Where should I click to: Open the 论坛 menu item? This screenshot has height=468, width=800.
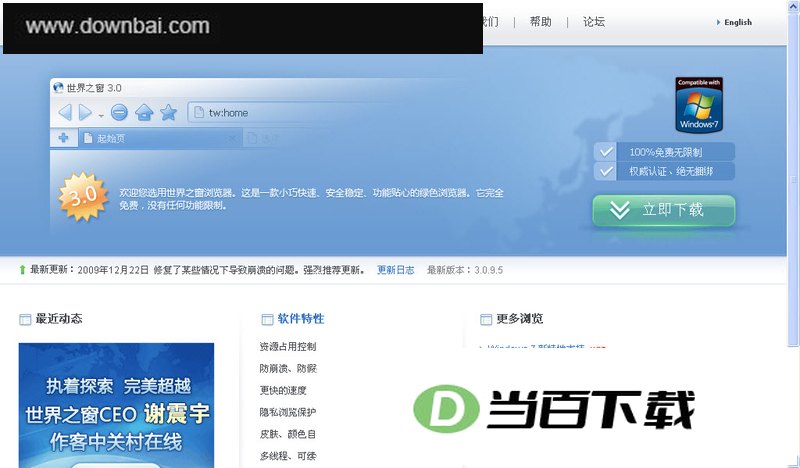click(x=594, y=21)
